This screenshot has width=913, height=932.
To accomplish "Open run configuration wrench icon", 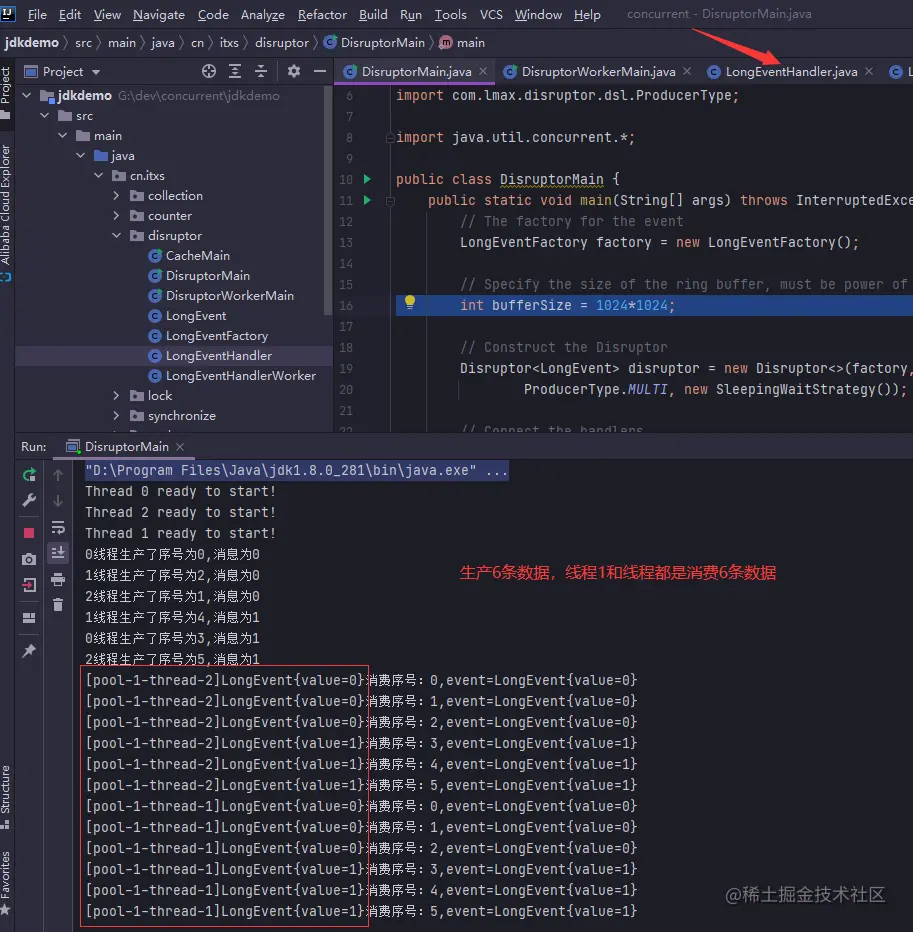I will coord(29,500).
